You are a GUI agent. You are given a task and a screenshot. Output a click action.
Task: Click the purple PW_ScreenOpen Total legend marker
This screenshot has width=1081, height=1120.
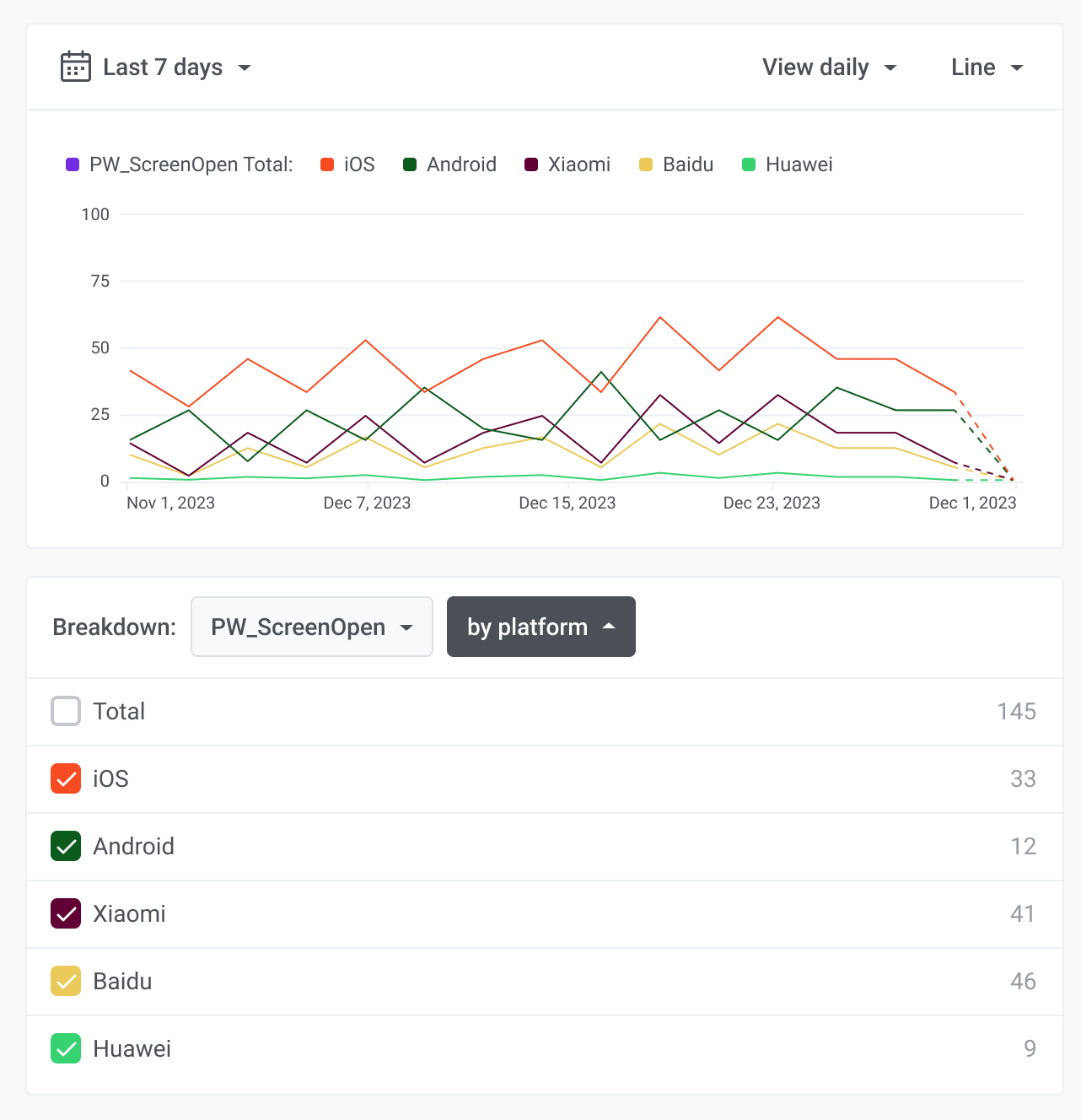click(73, 164)
